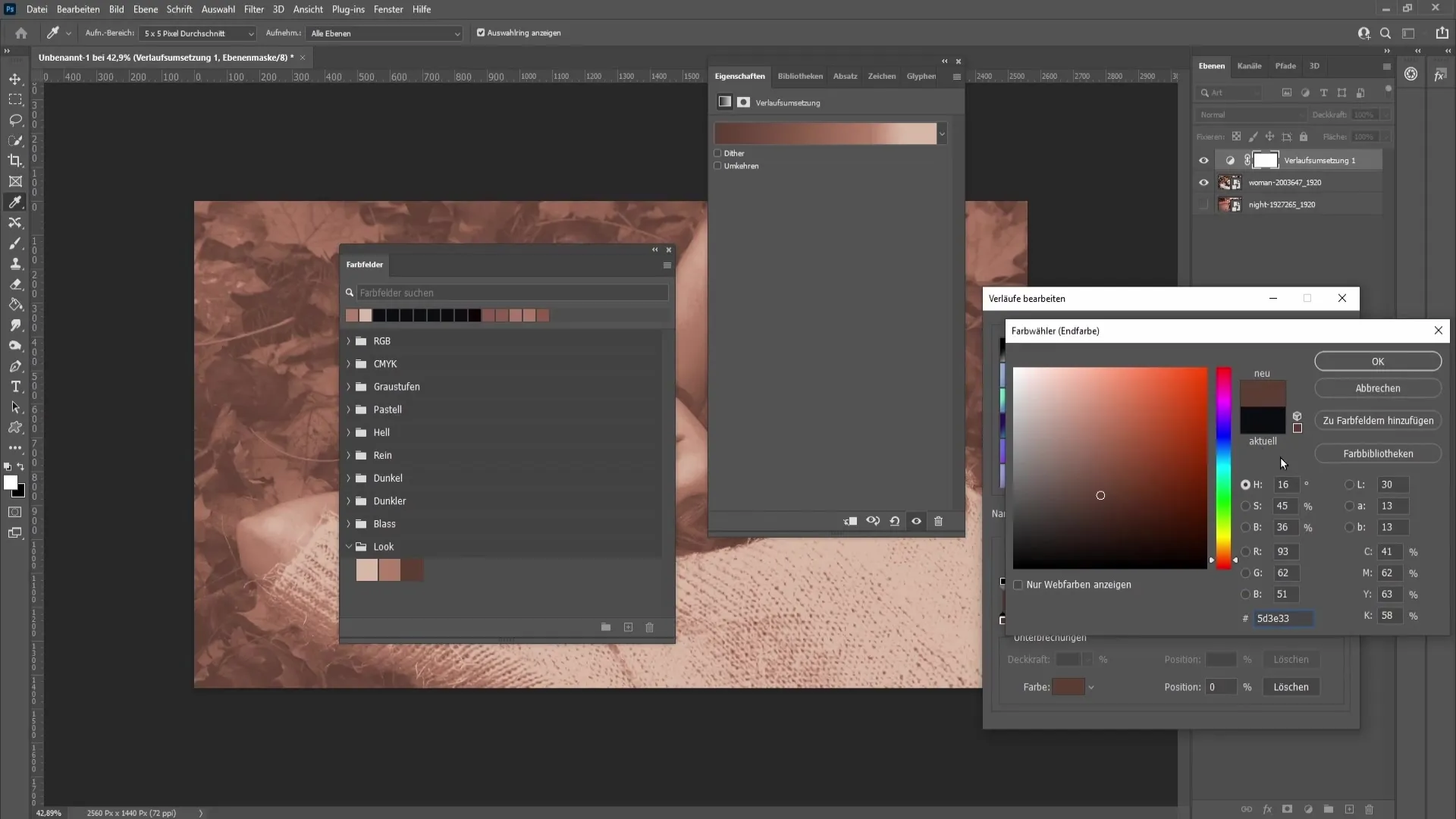Create new swatch in Farbfelder panel
This screenshot has width=1456, height=819.
pyautogui.click(x=628, y=627)
